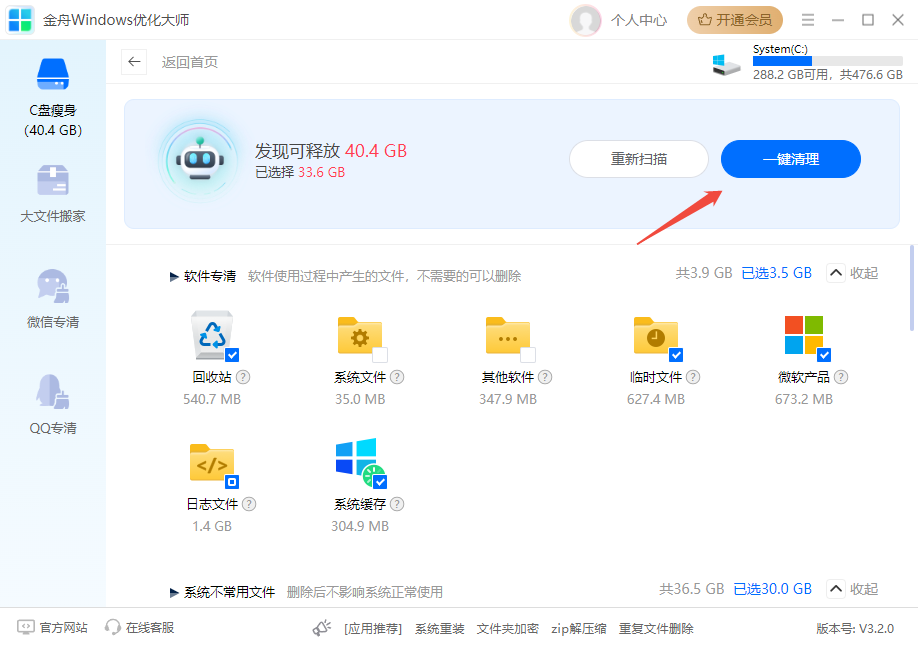Click the 重新扫描 rescan button

pyautogui.click(x=639, y=159)
